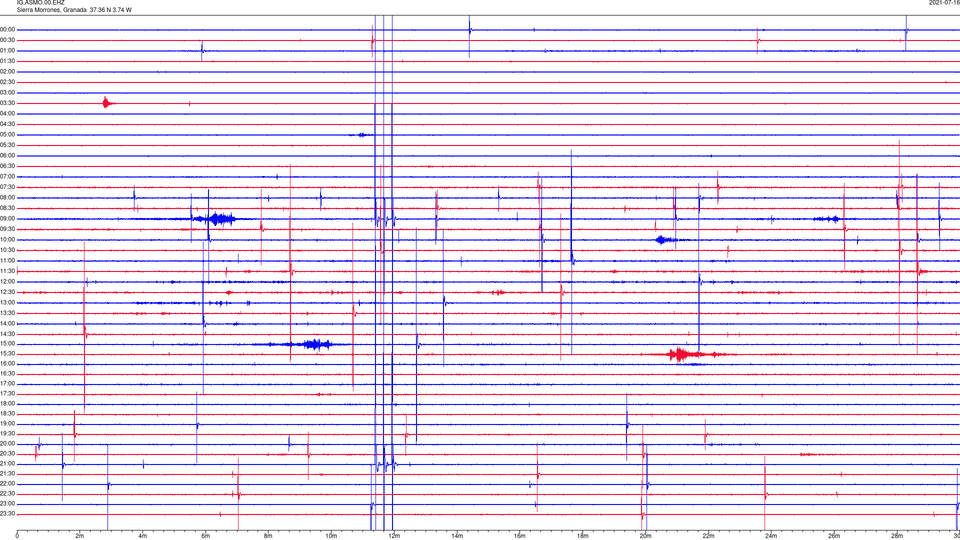
Task: Select the 08:00 trace time label
Action: 8,198
